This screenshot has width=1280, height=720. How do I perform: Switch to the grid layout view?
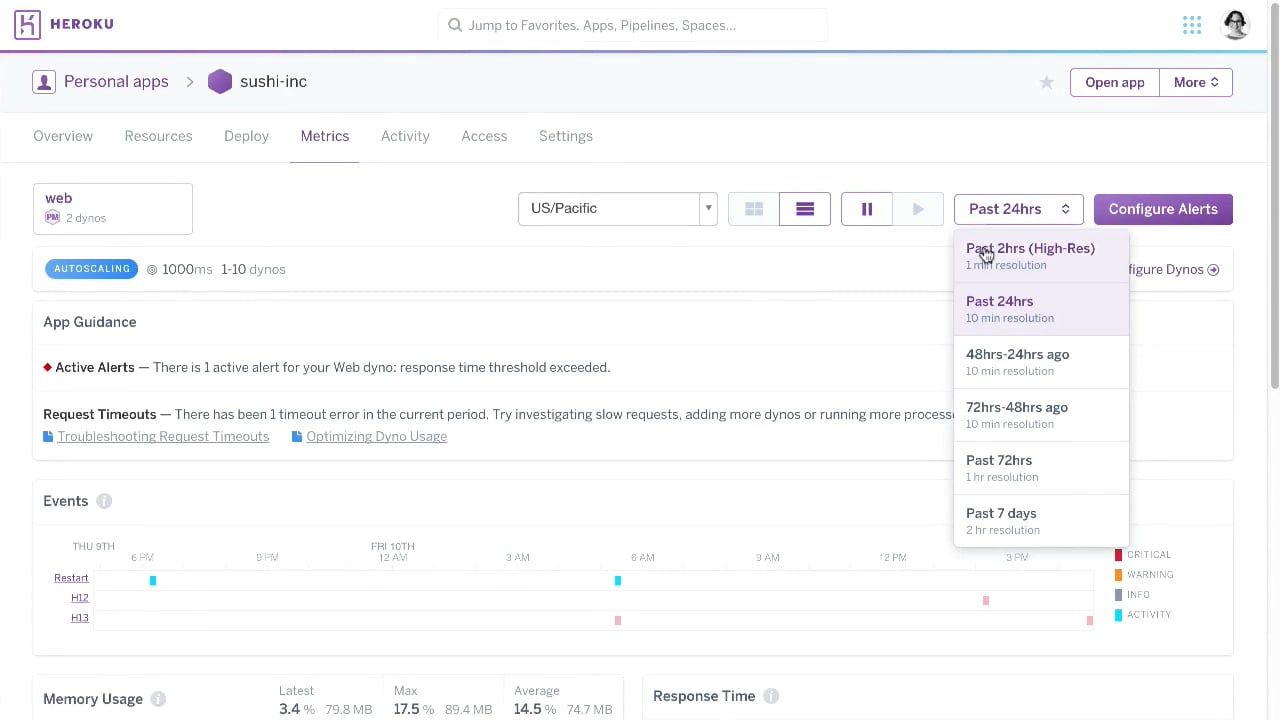tap(754, 209)
